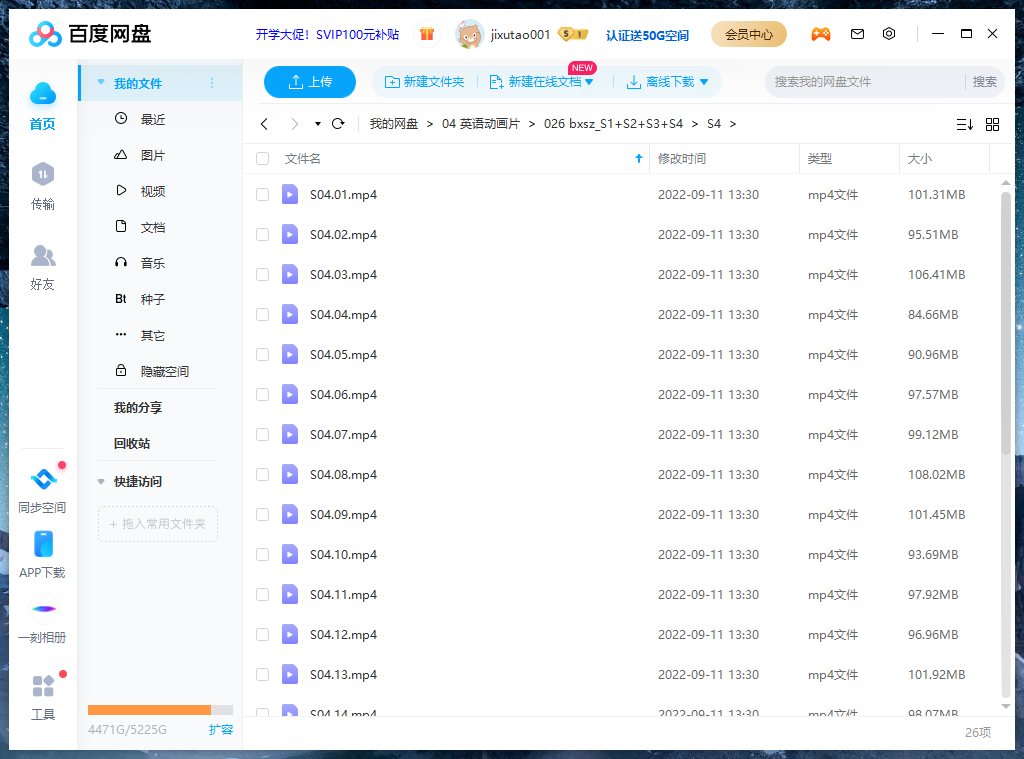Click the vertical scrollbar thumb
This screenshot has height=759, width=1024.
click(1006, 323)
